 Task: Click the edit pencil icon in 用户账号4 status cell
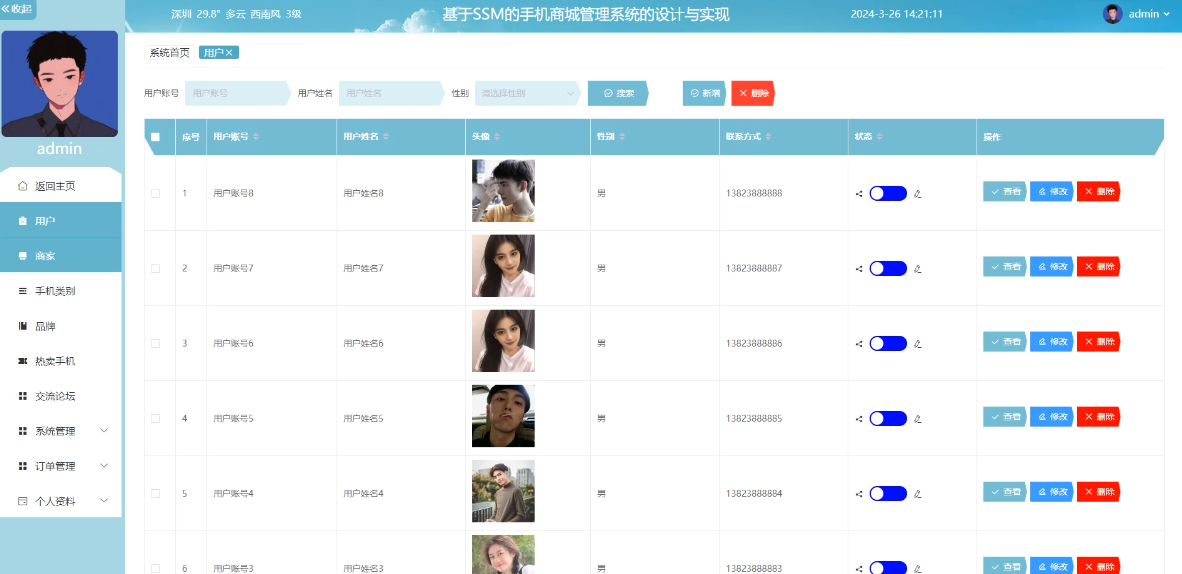[x=917, y=494]
